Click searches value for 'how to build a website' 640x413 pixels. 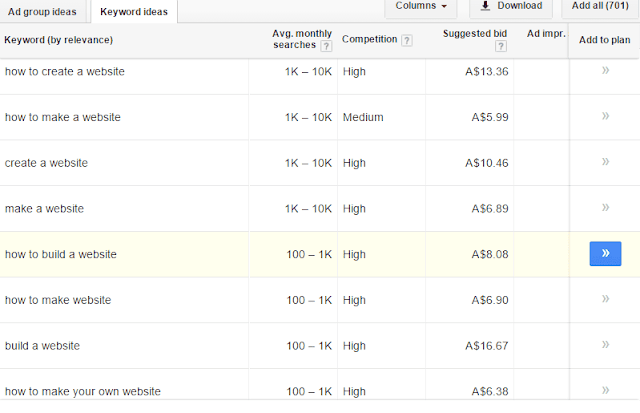pos(309,254)
